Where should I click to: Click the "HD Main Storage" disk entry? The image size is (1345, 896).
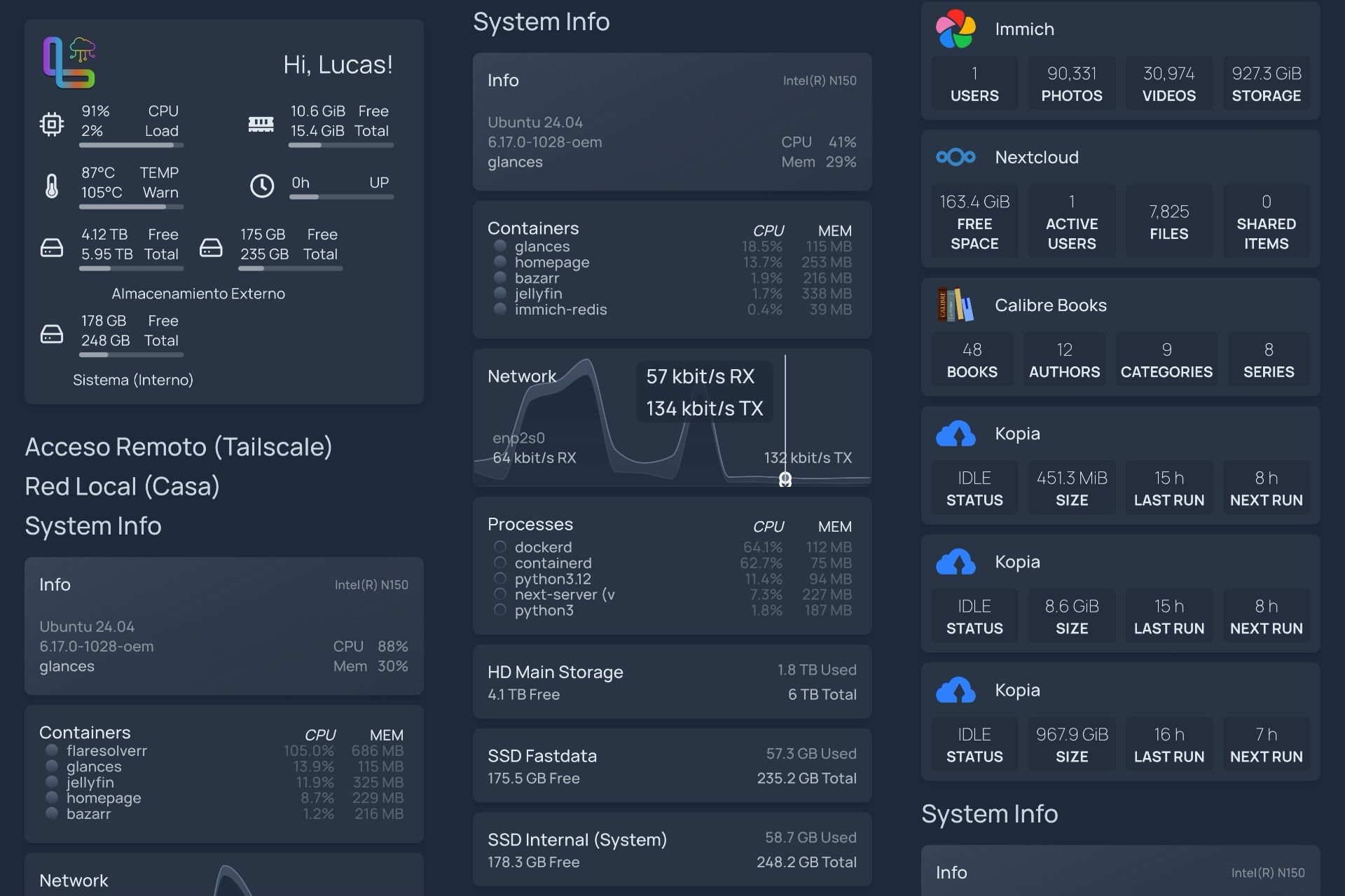point(672,682)
